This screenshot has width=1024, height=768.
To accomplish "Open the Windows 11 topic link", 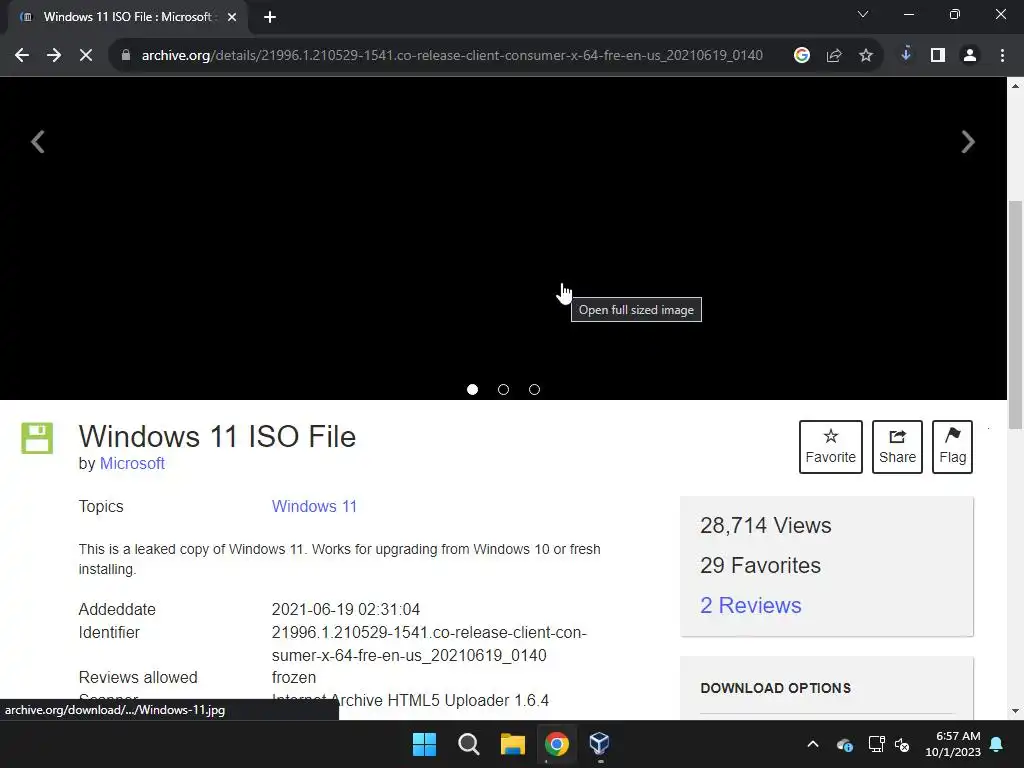I will click(314, 506).
